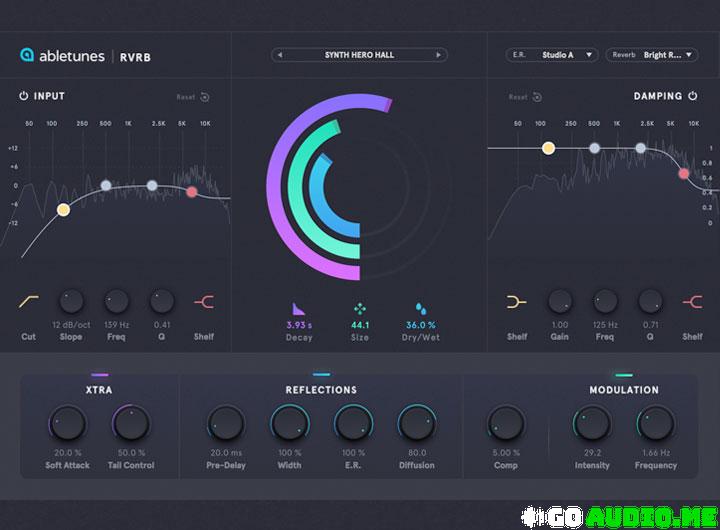Select second grey node on Input EQ
Image resolution: width=720 pixels, height=530 pixels.
click(x=152, y=186)
